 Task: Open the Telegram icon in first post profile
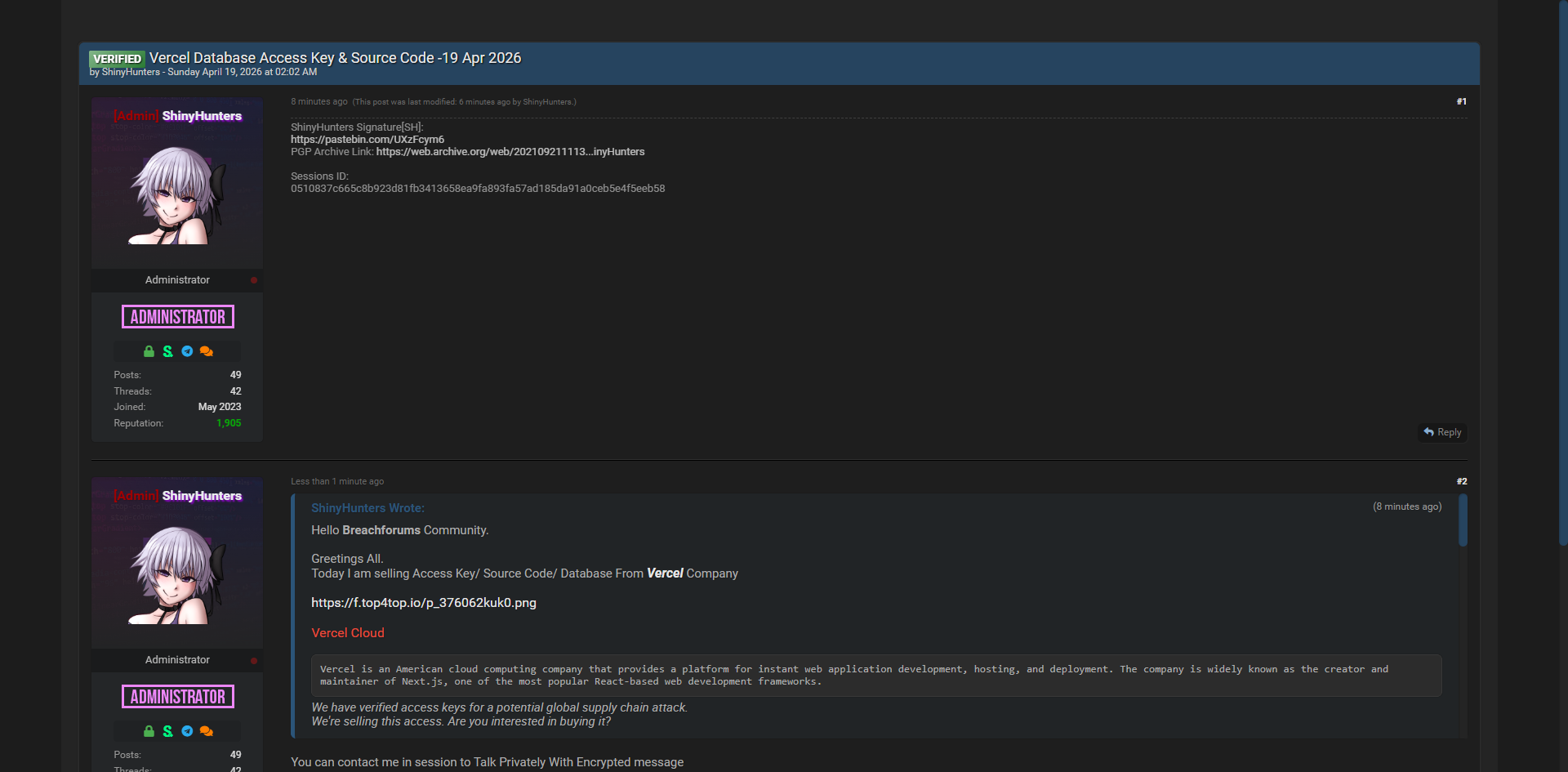tap(187, 351)
